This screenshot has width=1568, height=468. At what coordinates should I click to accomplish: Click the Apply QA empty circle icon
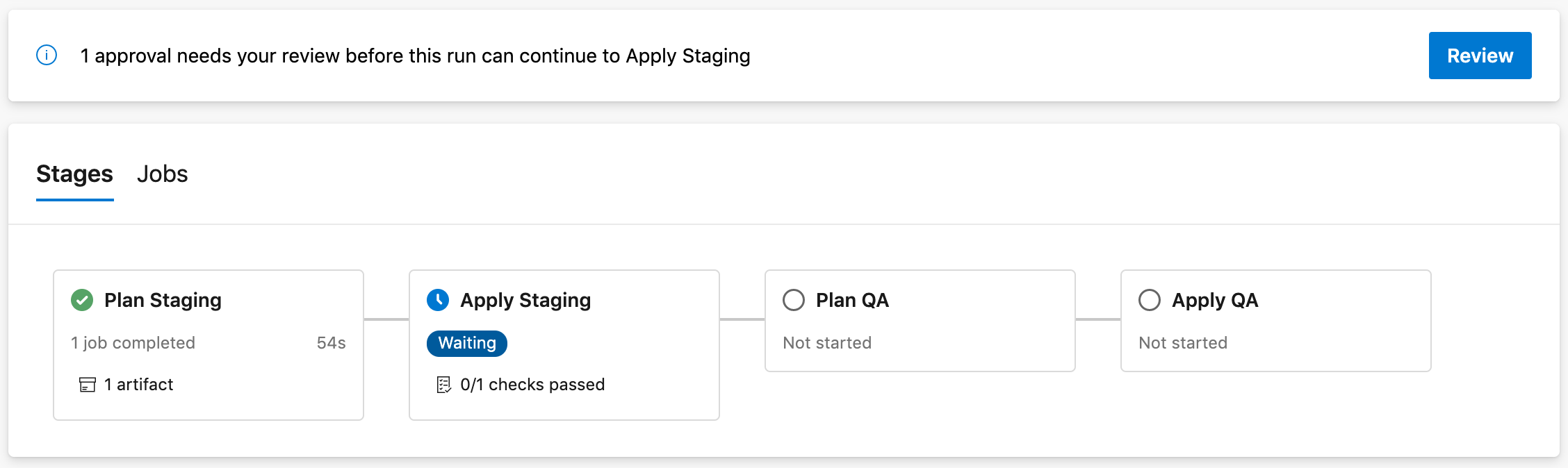coord(1150,300)
